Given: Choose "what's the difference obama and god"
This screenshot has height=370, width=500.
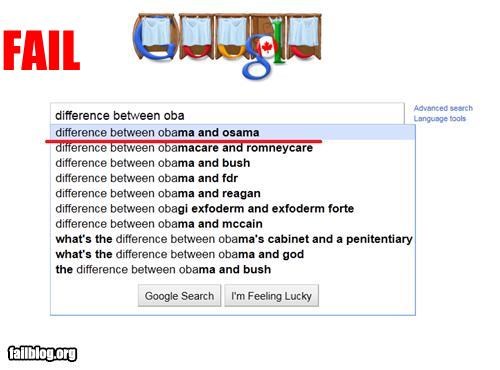Looking at the screenshot, I should tap(233, 254).
